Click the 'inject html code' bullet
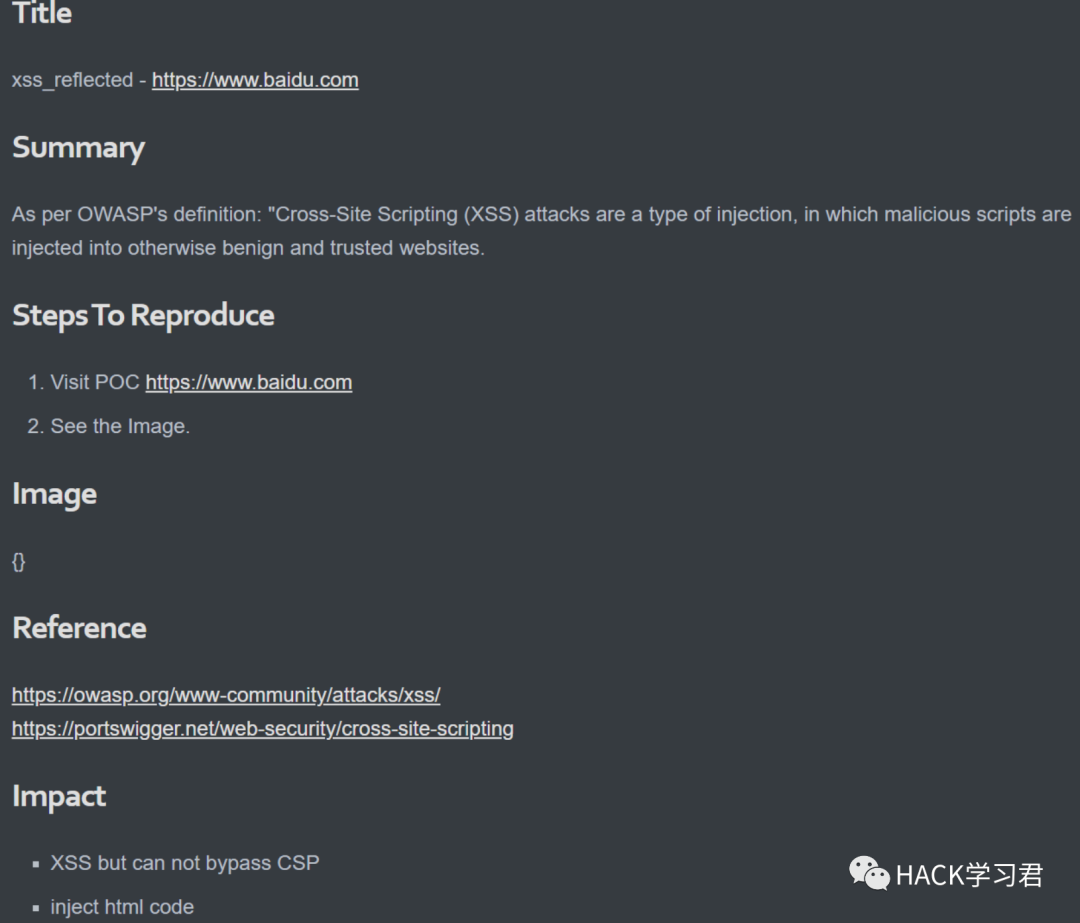Viewport: 1080px width, 923px height. click(122, 907)
